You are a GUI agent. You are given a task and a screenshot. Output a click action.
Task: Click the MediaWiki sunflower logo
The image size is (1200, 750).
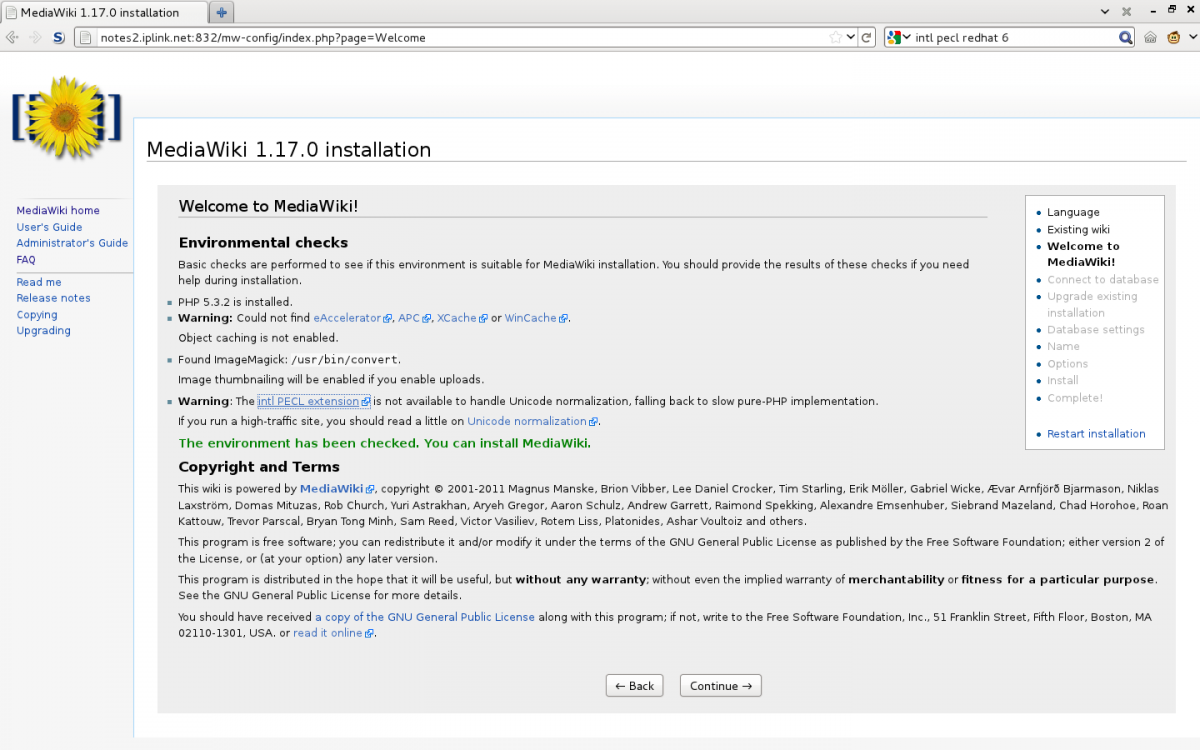pyautogui.click(x=66, y=115)
